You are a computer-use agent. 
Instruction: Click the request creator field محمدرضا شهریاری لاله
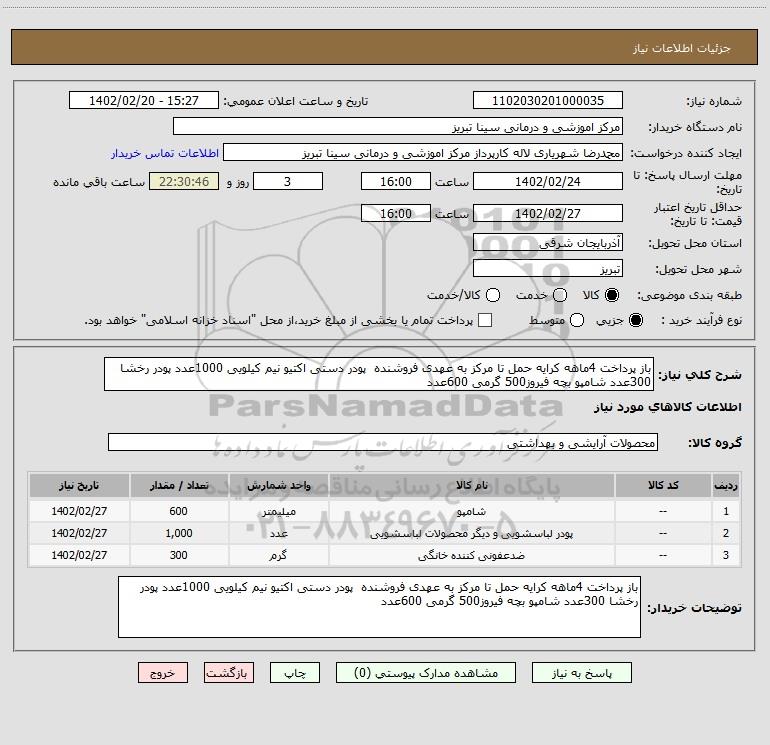pos(423,152)
